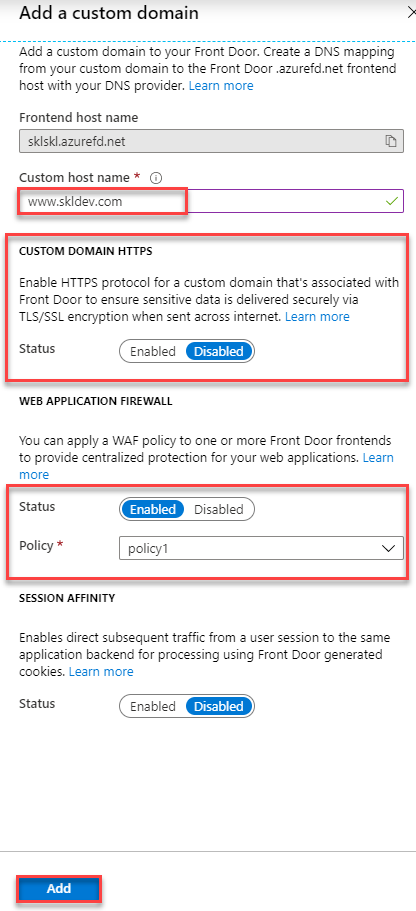Copy the frontend host name icon

click(391, 141)
